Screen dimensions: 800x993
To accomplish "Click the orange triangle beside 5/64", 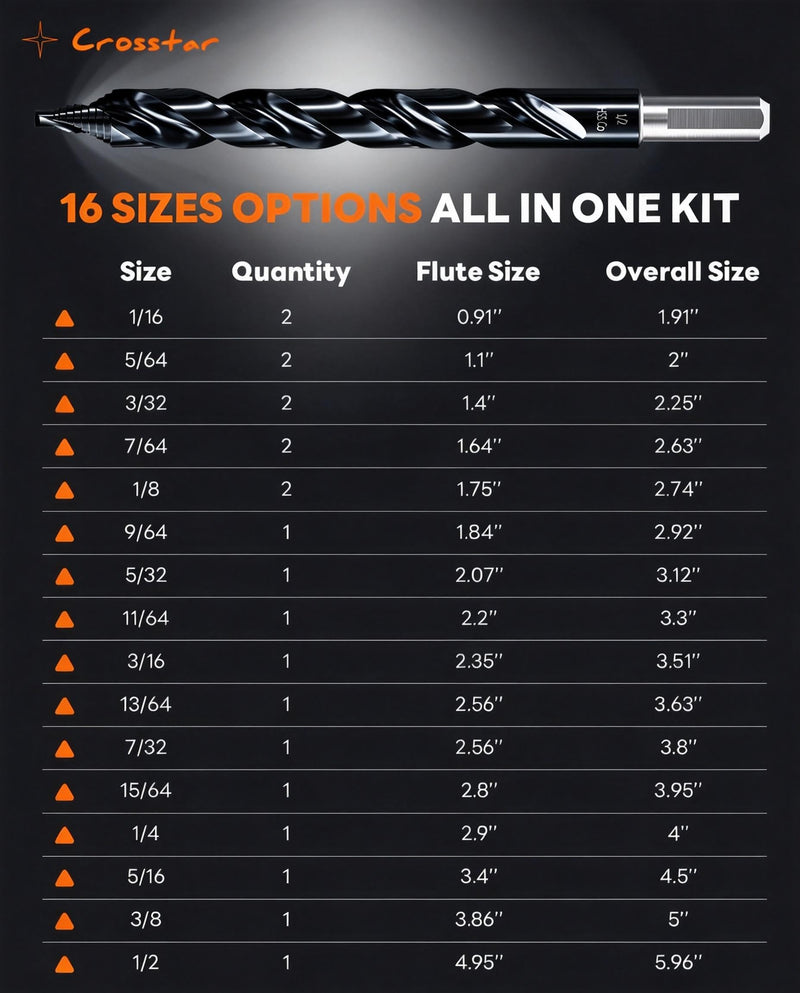I will coord(65,362).
